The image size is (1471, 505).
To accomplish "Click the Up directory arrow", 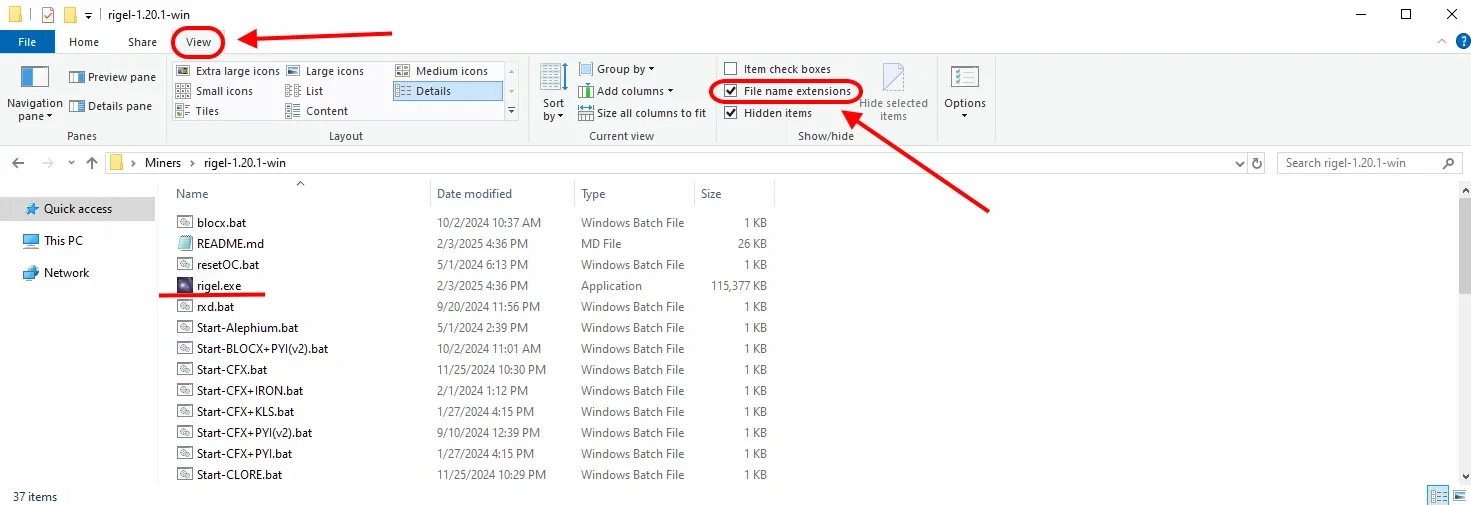I will tap(92, 163).
